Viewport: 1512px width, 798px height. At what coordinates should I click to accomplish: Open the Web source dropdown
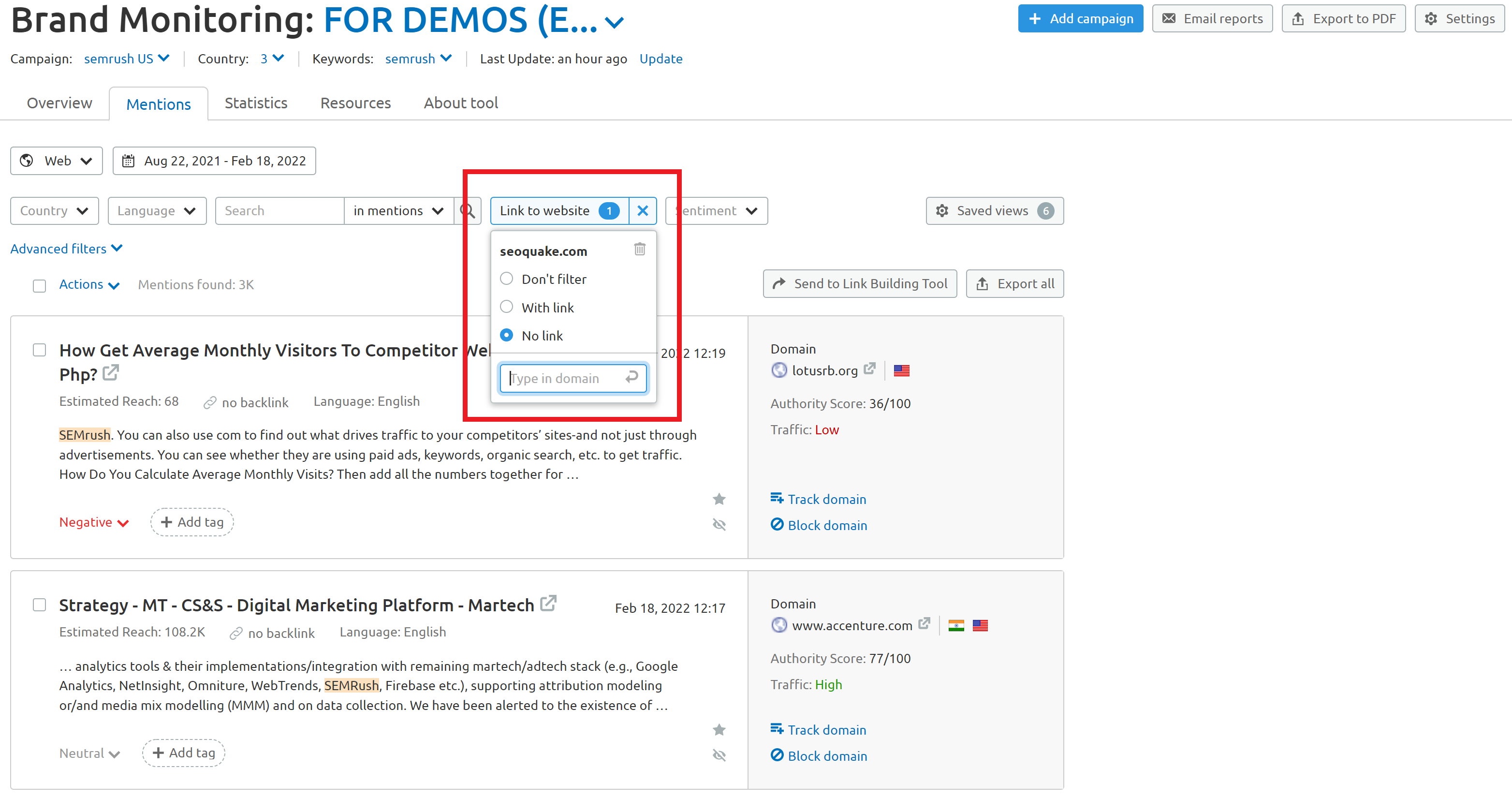click(57, 161)
